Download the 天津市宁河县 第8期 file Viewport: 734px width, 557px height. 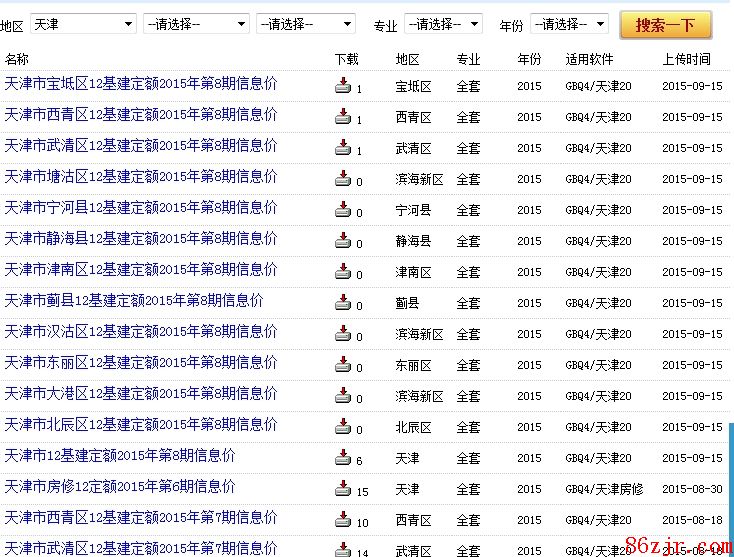(x=343, y=210)
